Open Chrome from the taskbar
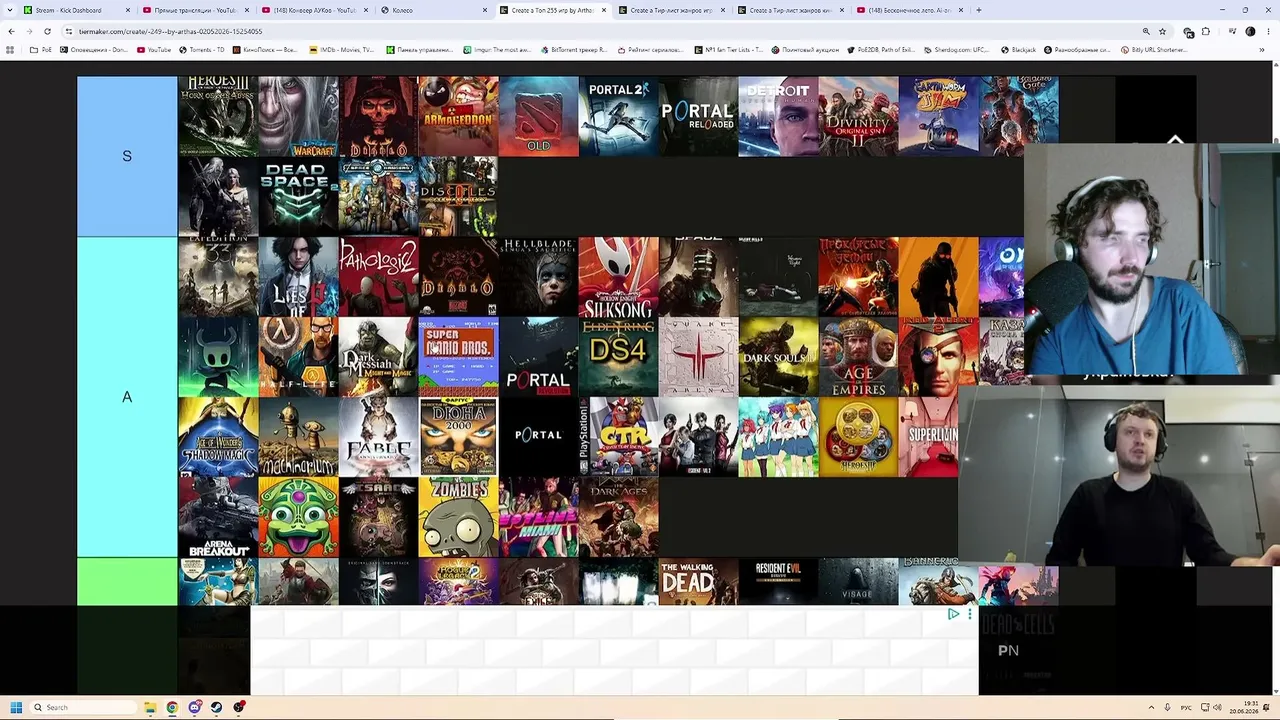This screenshot has height=720, width=1280. [x=172, y=707]
